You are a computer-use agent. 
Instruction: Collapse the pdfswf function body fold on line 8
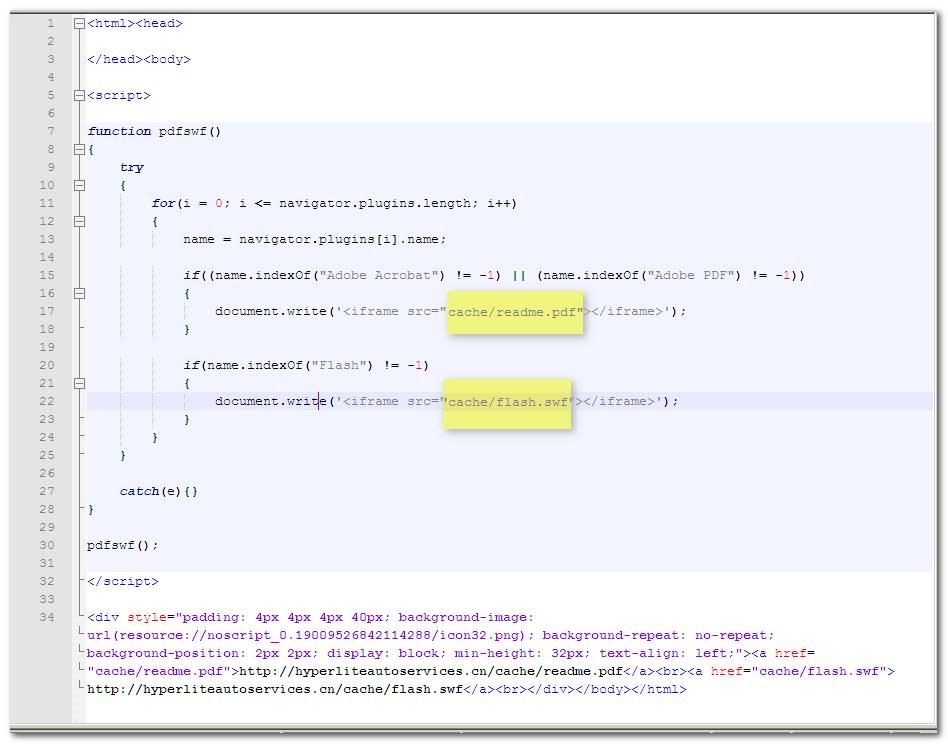(x=80, y=149)
